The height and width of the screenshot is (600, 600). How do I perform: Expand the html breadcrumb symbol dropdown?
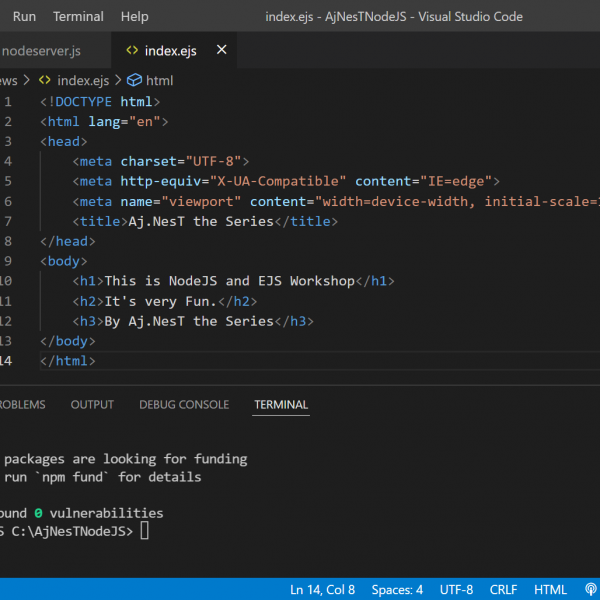[159, 80]
